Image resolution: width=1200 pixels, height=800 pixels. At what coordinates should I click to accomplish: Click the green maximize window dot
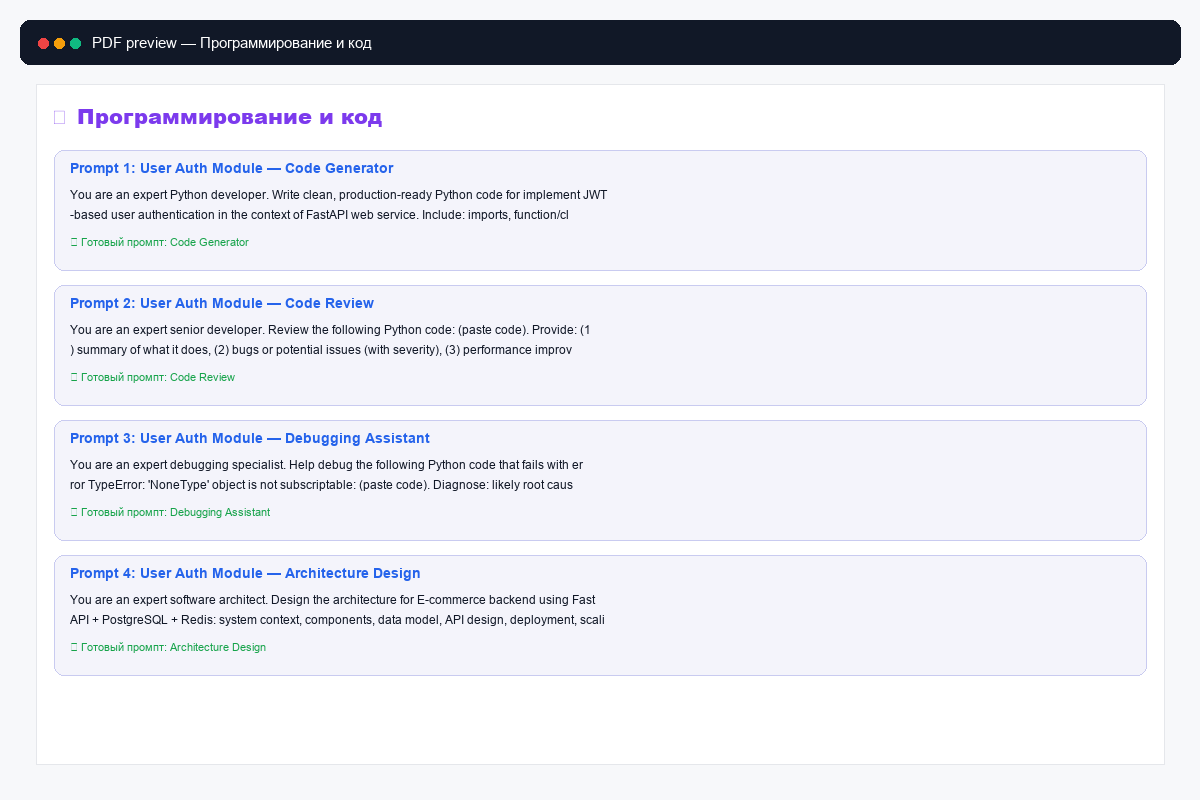tap(75, 43)
